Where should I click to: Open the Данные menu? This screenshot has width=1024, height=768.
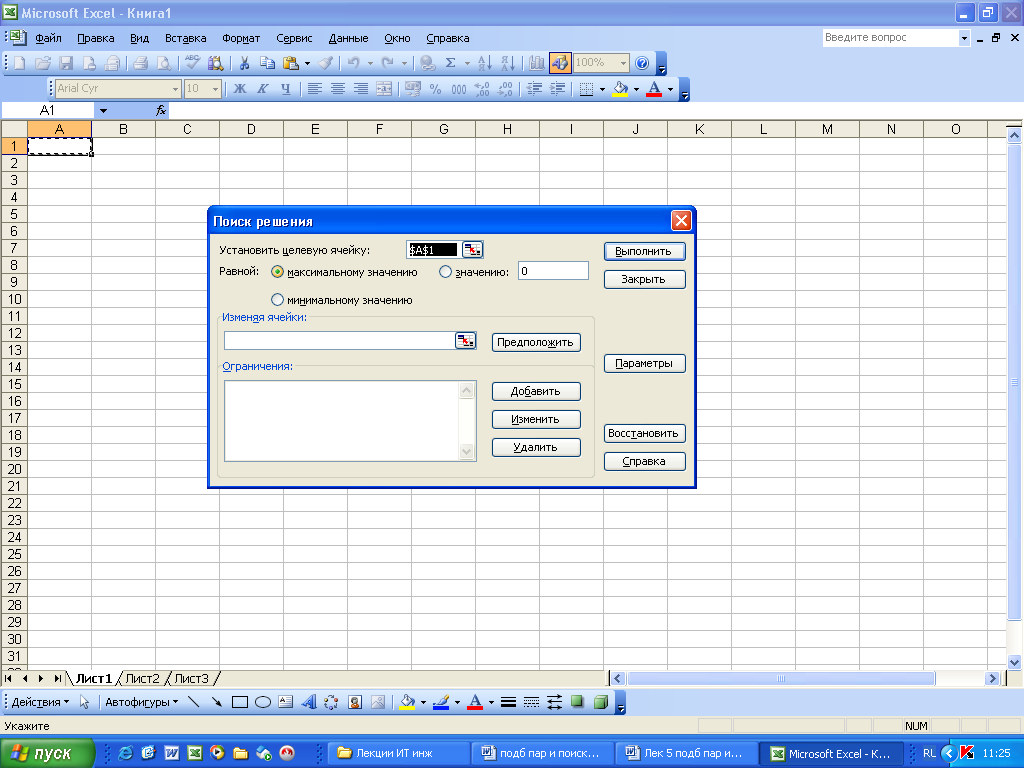pyautogui.click(x=348, y=39)
